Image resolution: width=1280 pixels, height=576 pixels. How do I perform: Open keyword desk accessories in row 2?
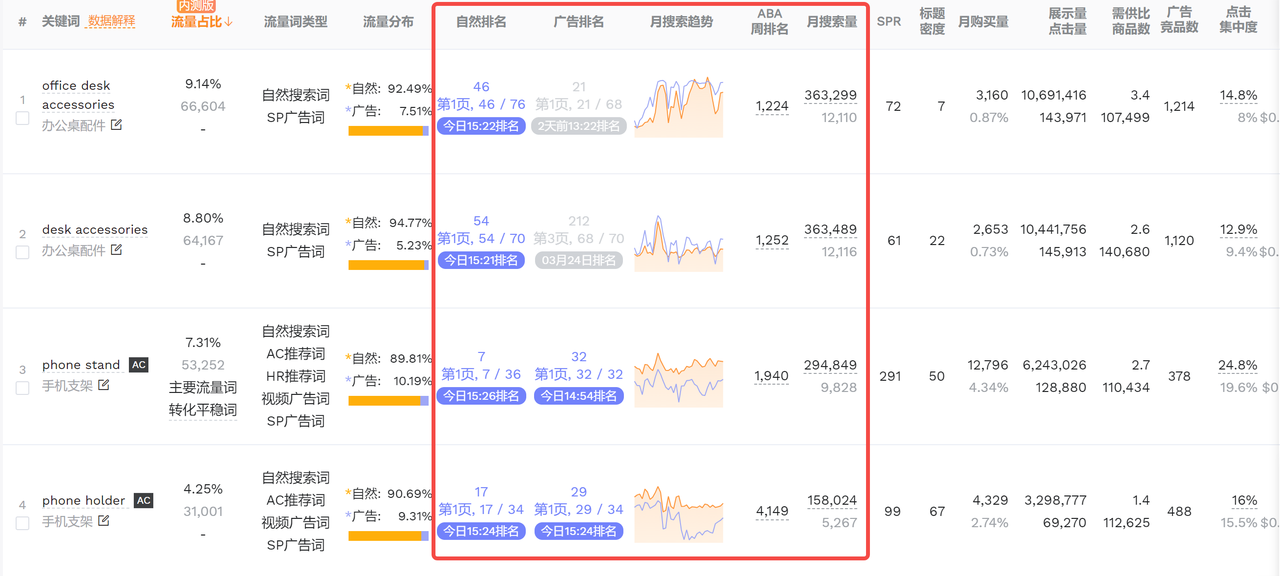(x=95, y=229)
